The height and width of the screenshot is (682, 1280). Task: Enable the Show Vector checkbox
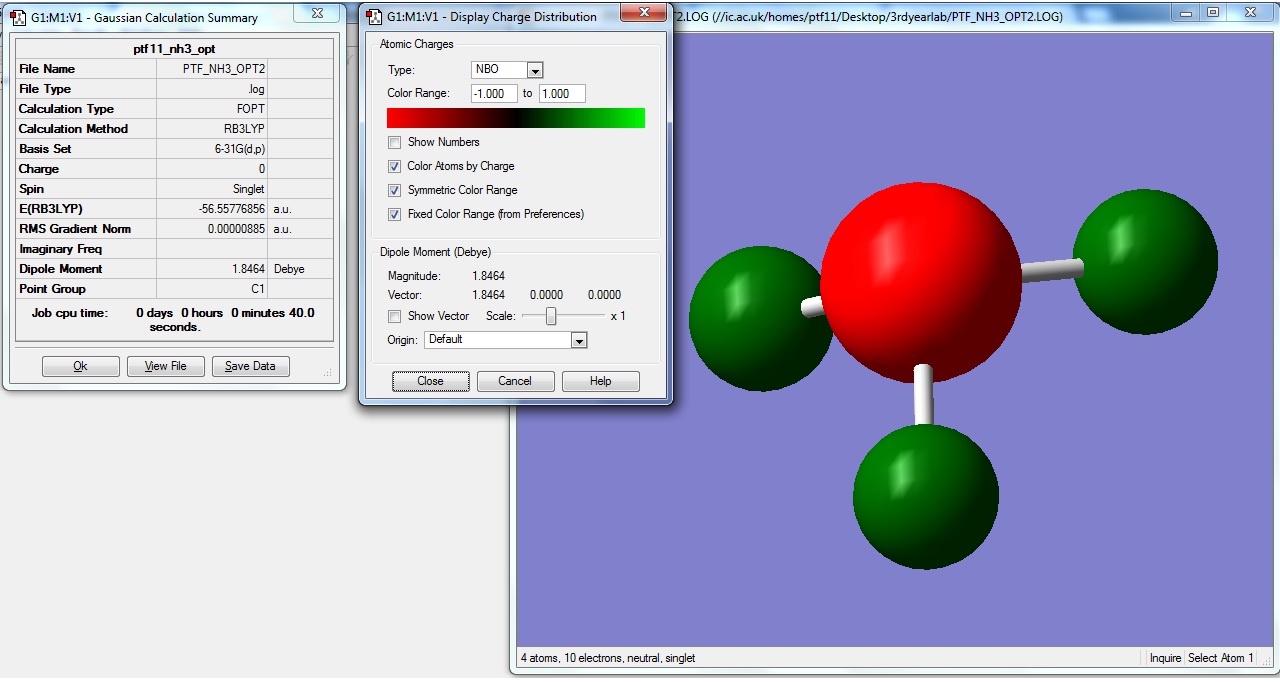pos(394,316)
